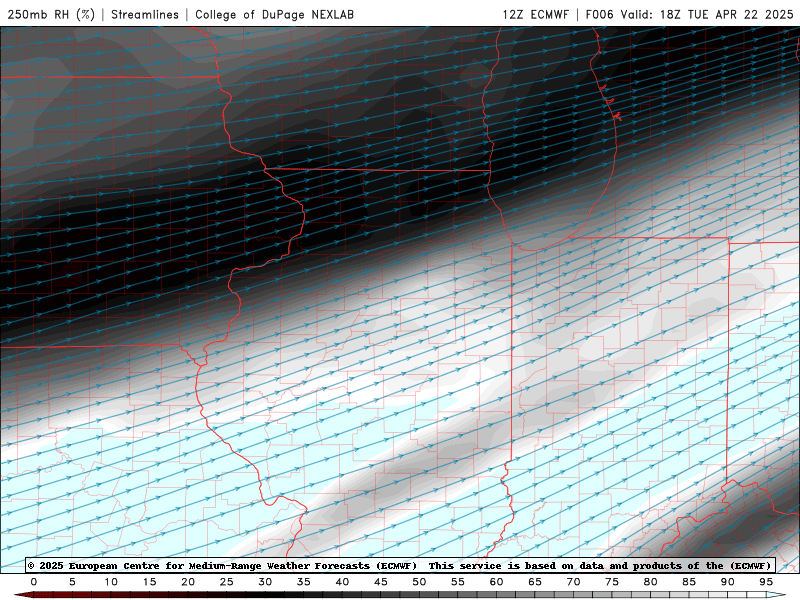Click the '90' colorbar scale label
The image size is (800, 600).
728,582
